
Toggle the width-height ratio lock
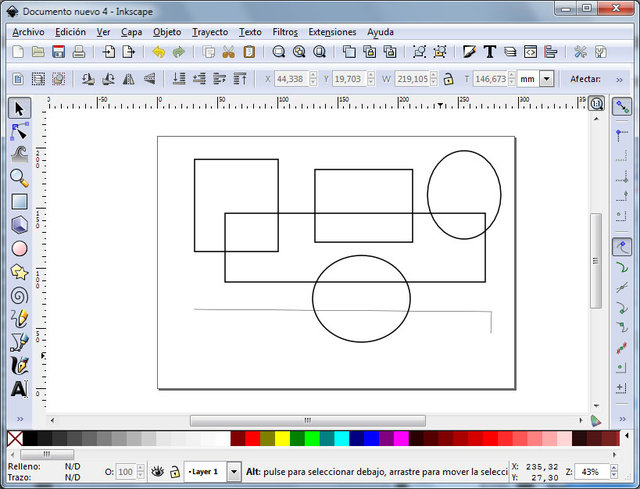coord(448,79)
